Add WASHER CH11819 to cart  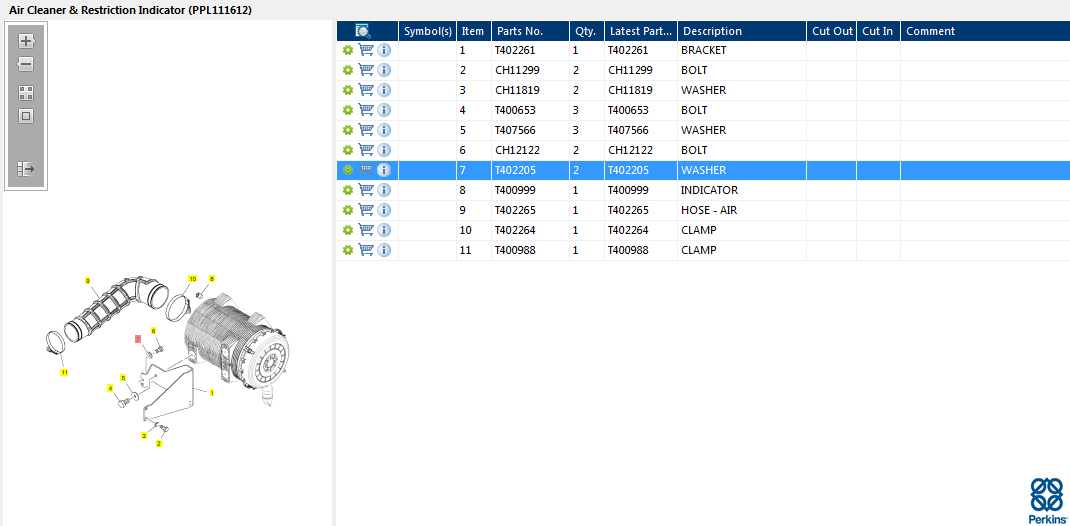click(x=366, y=89)
